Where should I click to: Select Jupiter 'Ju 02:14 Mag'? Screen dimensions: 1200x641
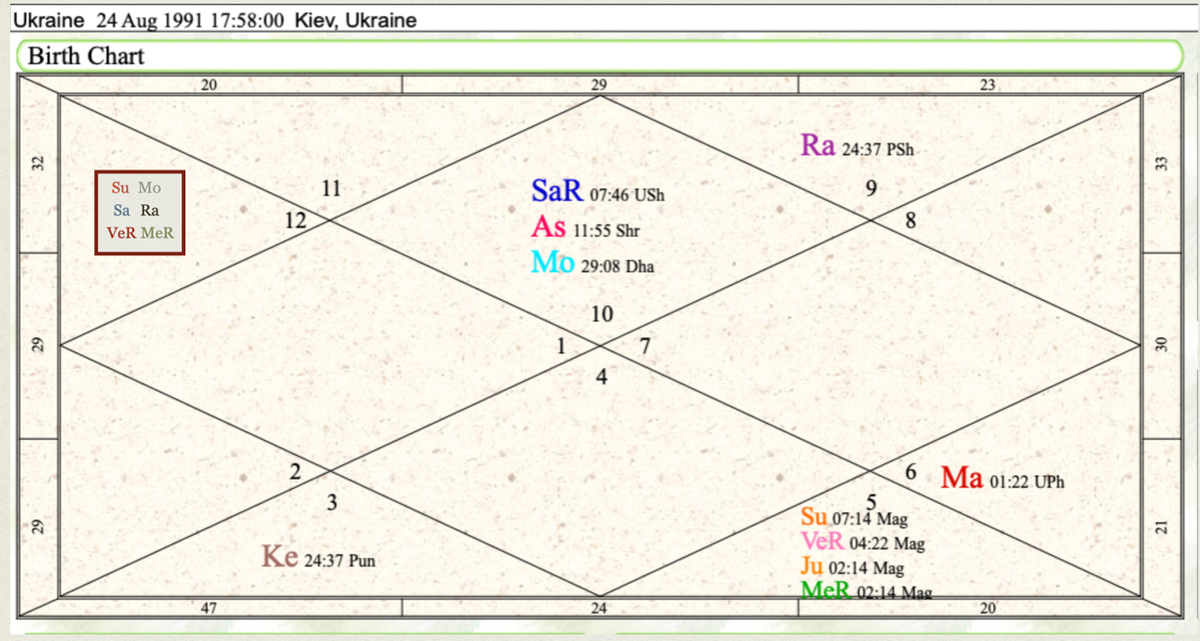(852, 567)
